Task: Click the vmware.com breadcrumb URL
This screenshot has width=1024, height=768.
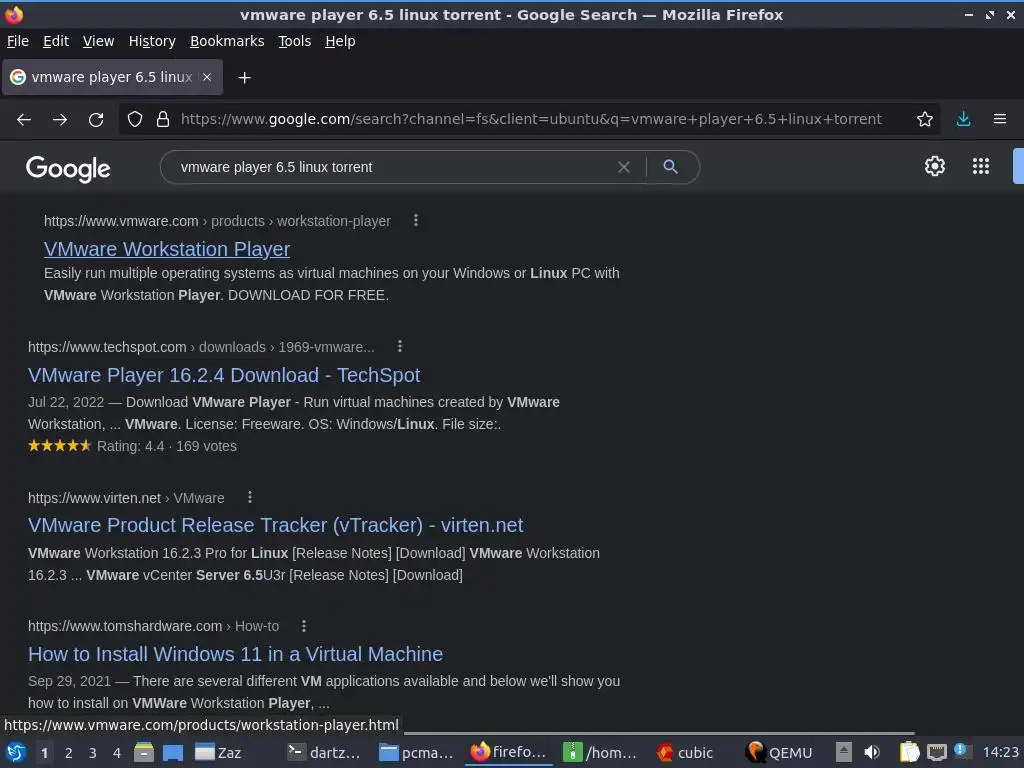Action: click(x=217, y=221)
